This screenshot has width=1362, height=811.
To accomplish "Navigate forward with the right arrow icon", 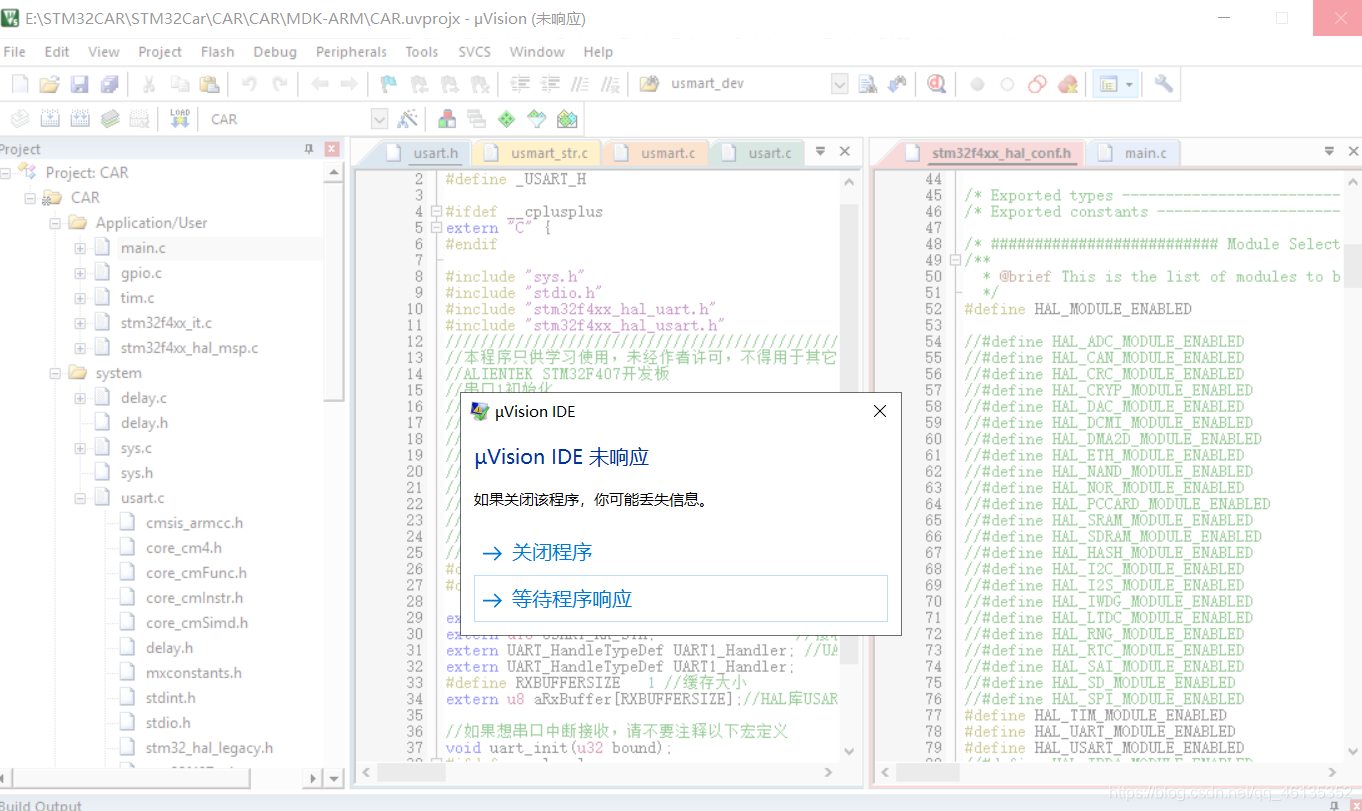I will (x=349, y=84).
